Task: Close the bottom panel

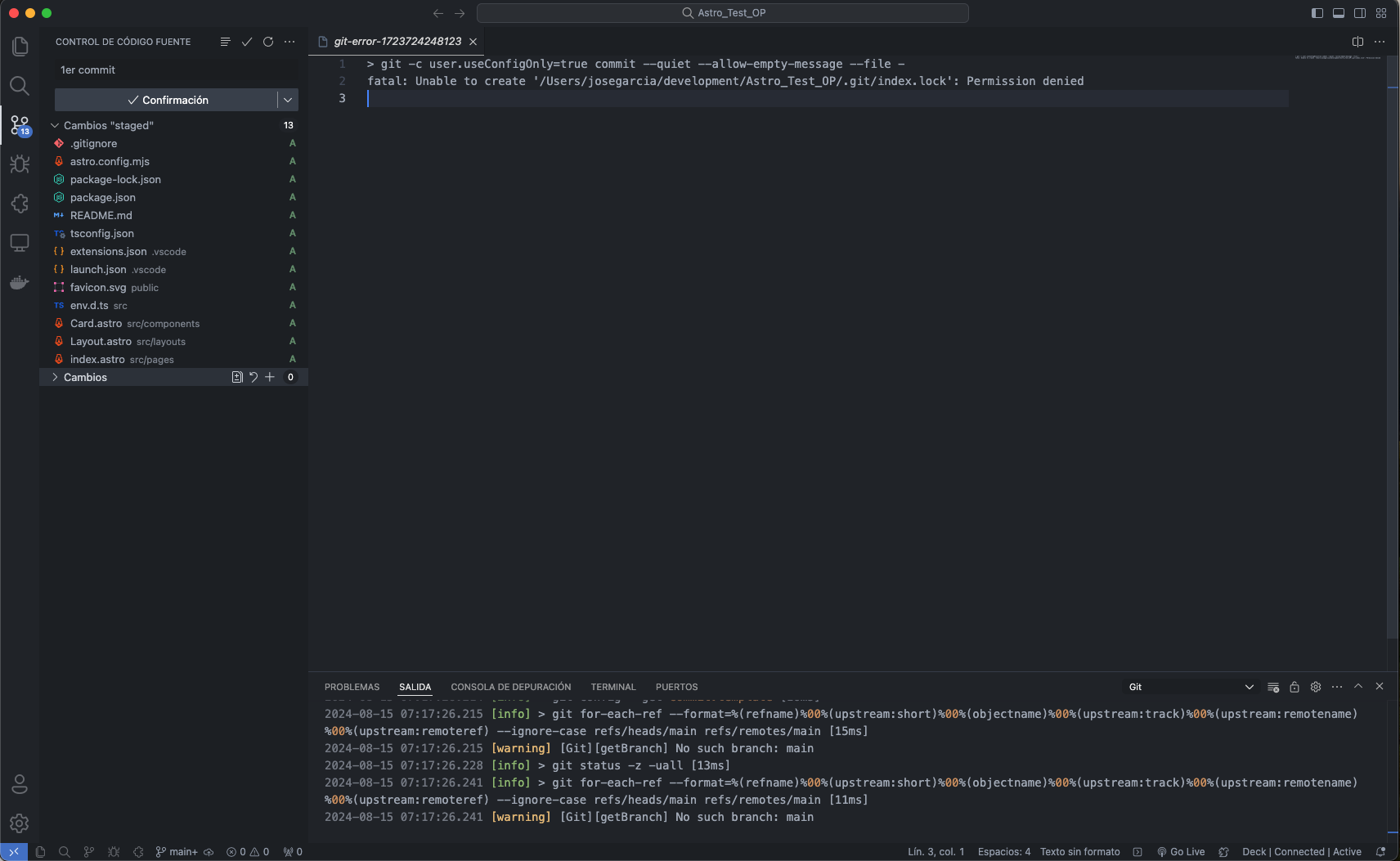Action: click(1380, 687)
